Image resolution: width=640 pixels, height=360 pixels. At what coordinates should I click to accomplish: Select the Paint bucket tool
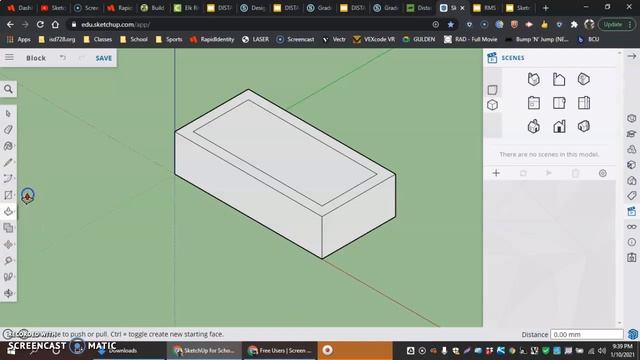pos(8,146)
